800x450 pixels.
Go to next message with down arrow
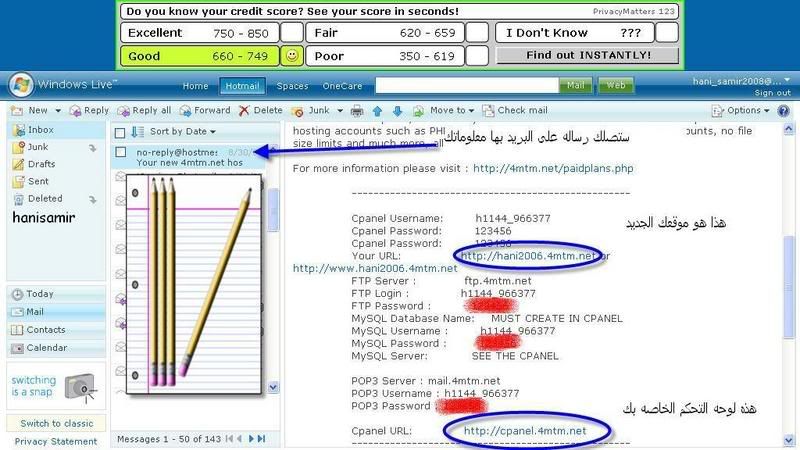[x=395, y=111]
